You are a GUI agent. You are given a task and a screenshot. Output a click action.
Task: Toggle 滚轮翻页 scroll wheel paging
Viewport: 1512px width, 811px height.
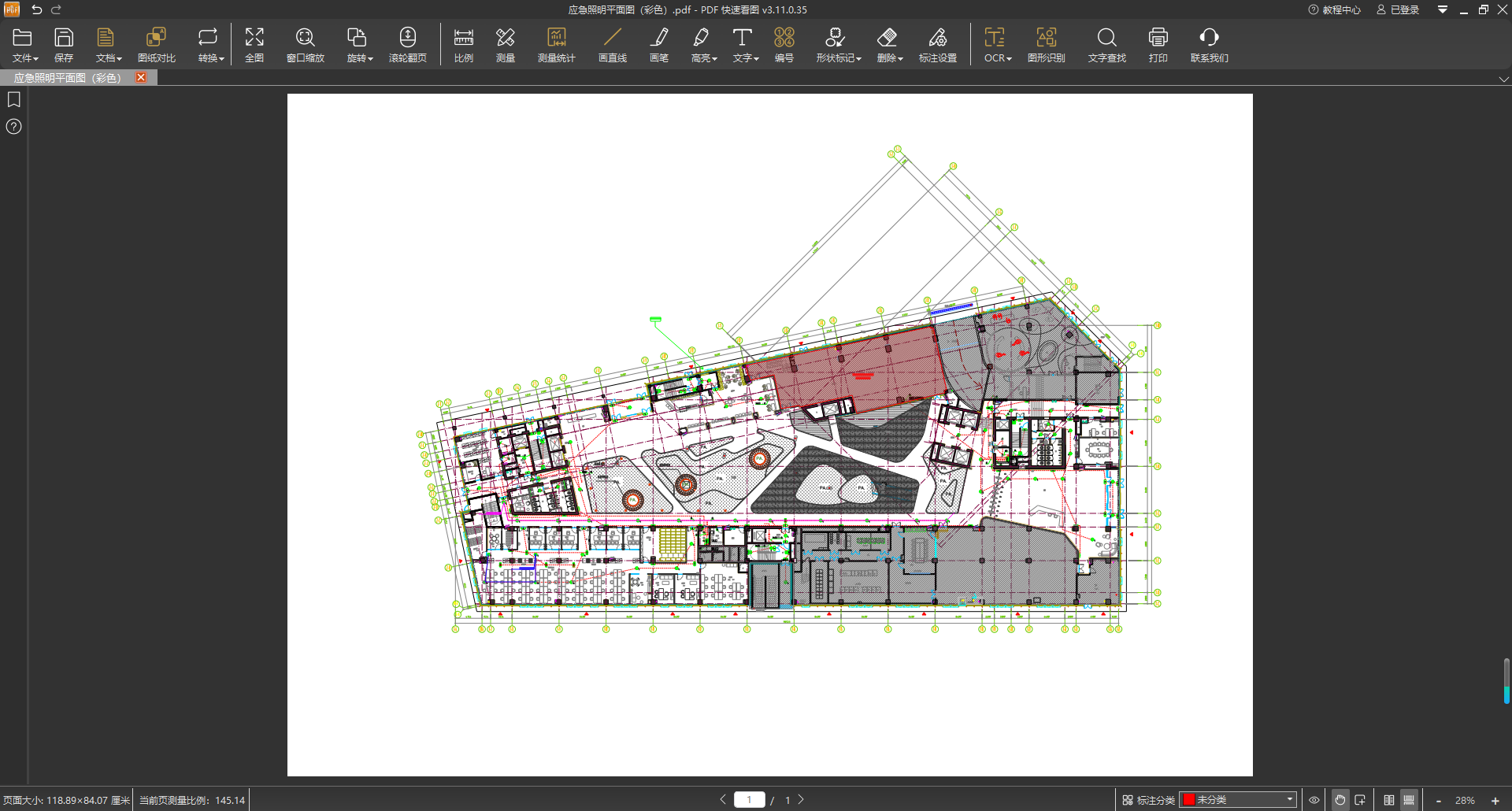408,45
